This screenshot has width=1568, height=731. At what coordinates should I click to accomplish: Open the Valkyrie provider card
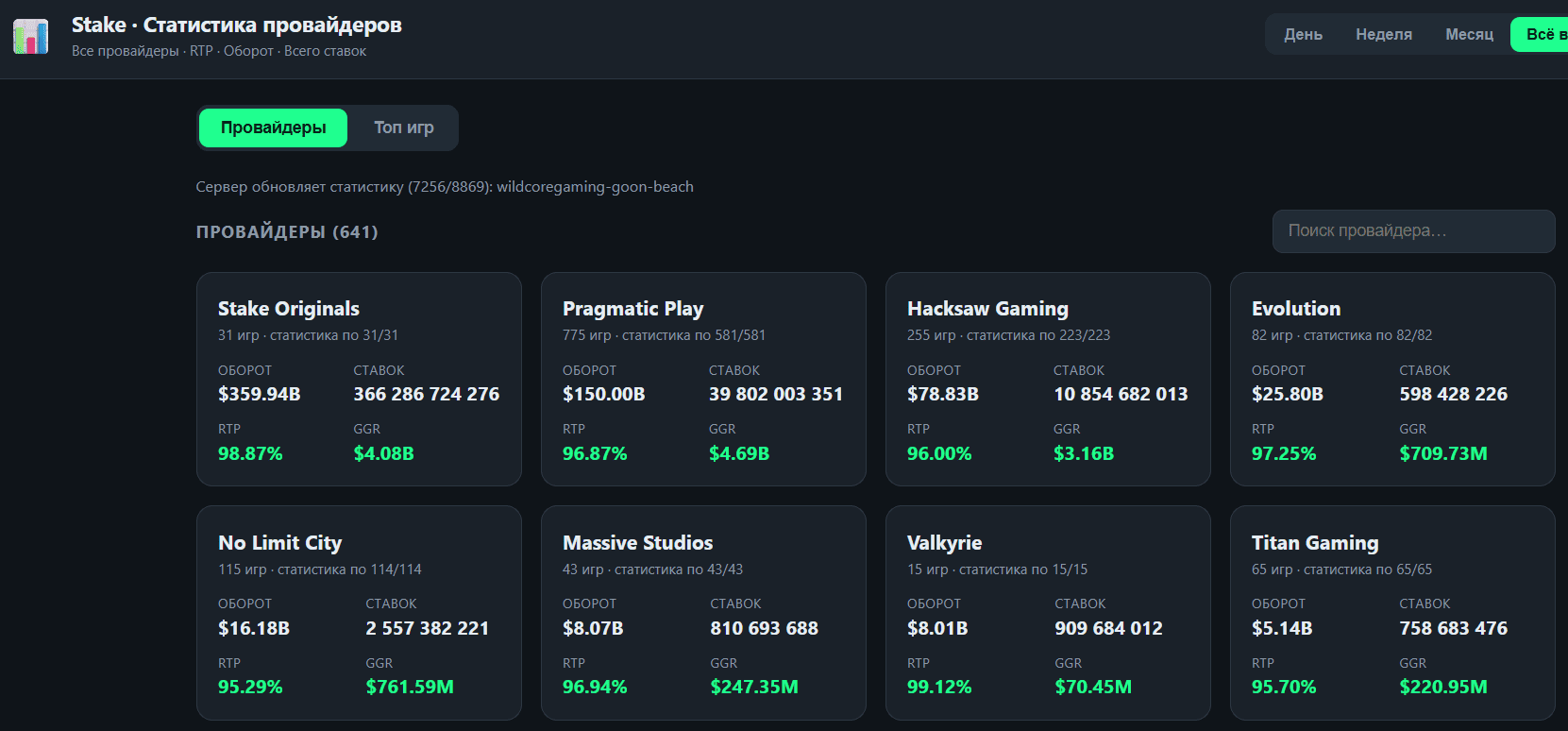point(1048,613)
